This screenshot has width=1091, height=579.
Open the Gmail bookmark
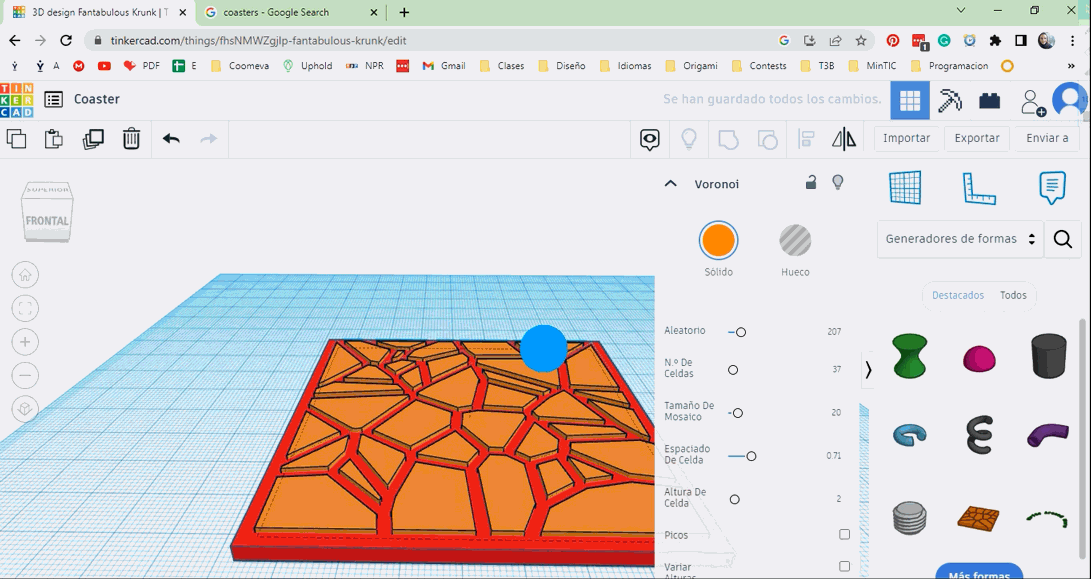[x=444, y=66]
